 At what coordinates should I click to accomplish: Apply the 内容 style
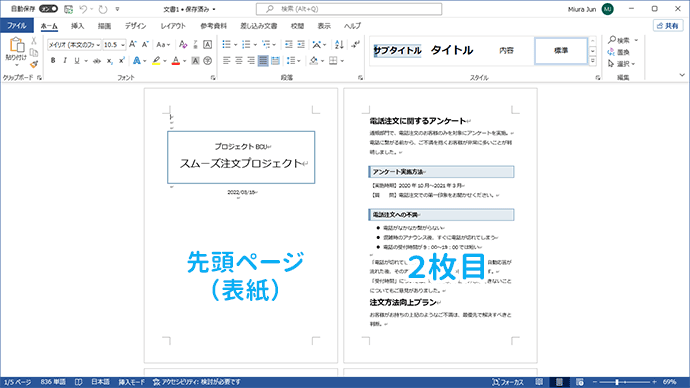506,51
